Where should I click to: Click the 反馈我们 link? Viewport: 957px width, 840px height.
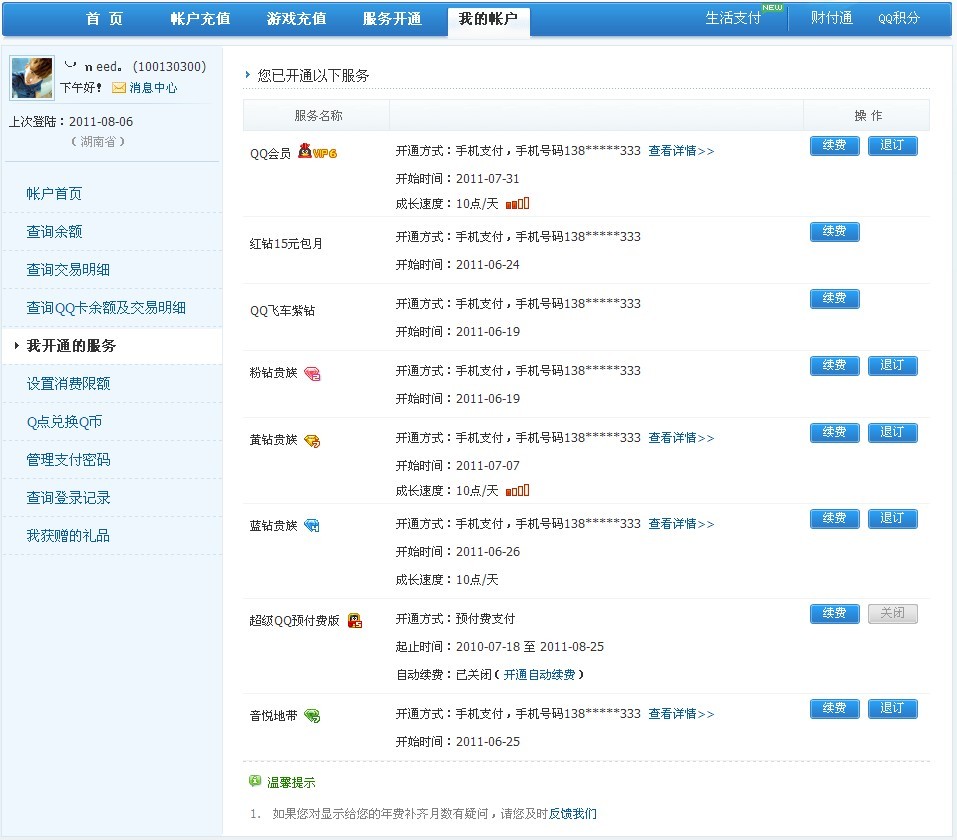click(572, 813)
